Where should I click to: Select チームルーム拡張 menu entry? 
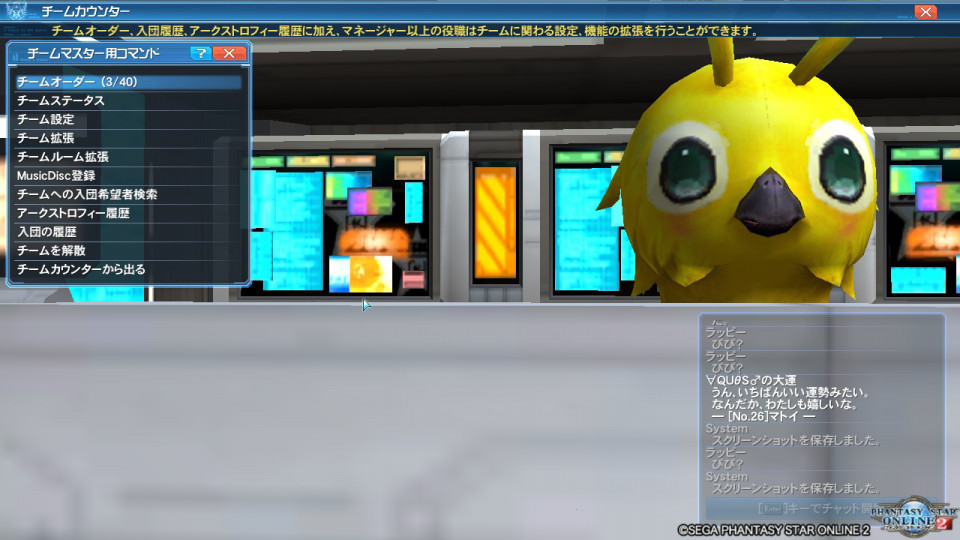(128, 157)
